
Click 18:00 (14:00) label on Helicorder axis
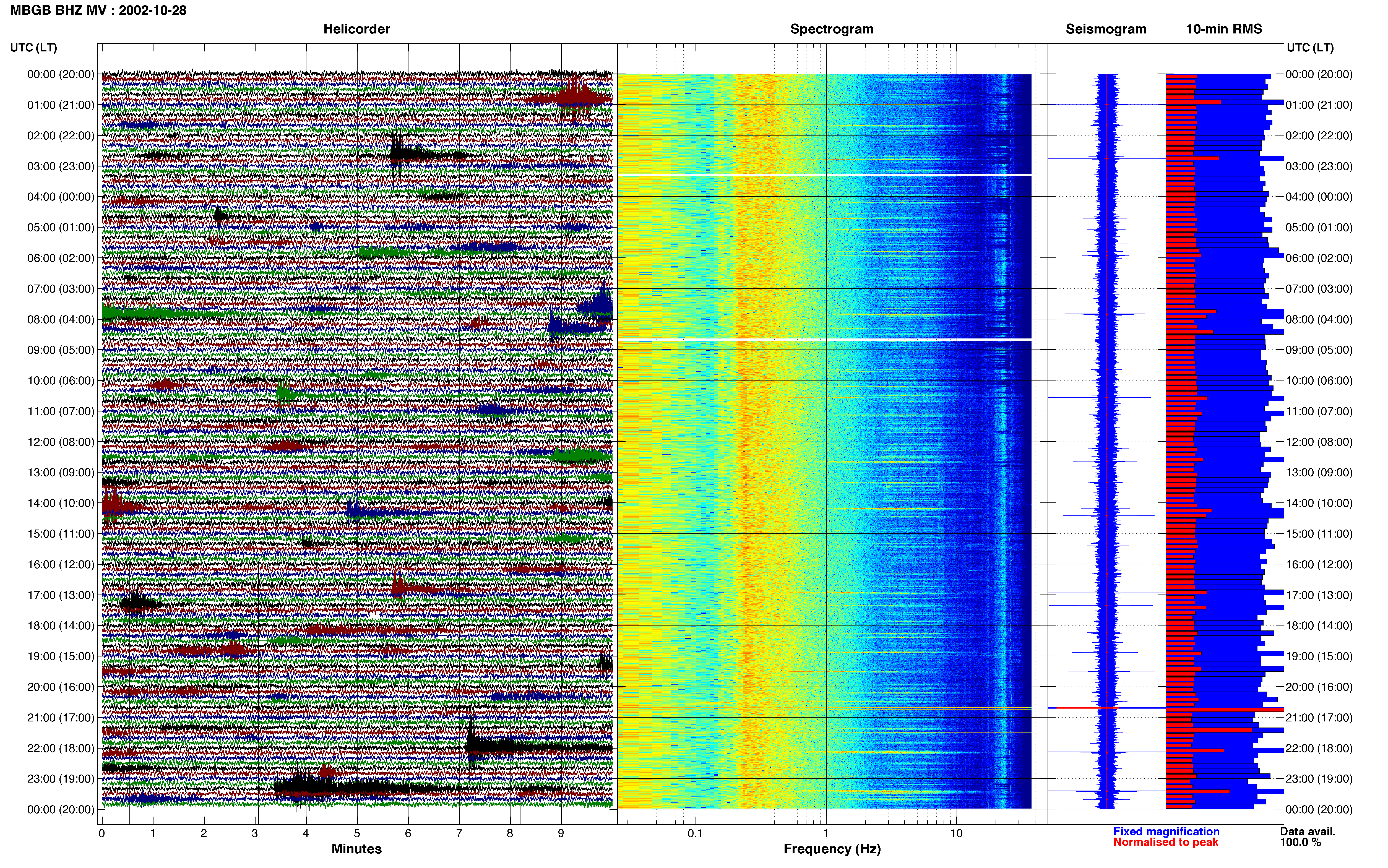(60, 626)
